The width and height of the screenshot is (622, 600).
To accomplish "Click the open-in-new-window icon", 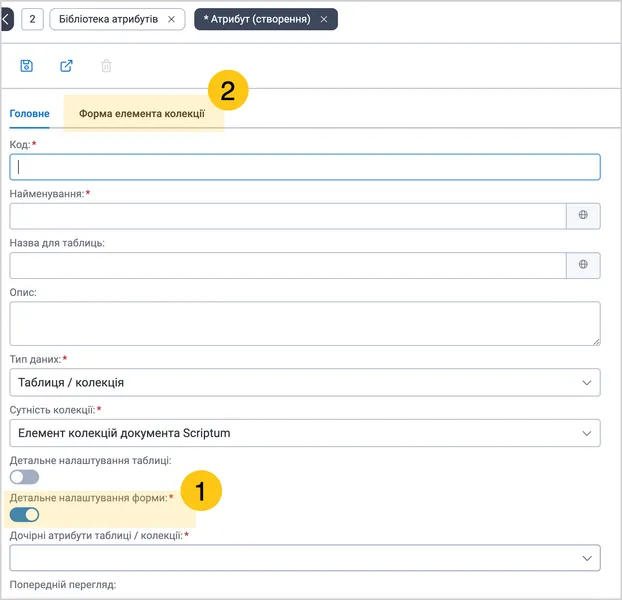I will pos(66,66).
